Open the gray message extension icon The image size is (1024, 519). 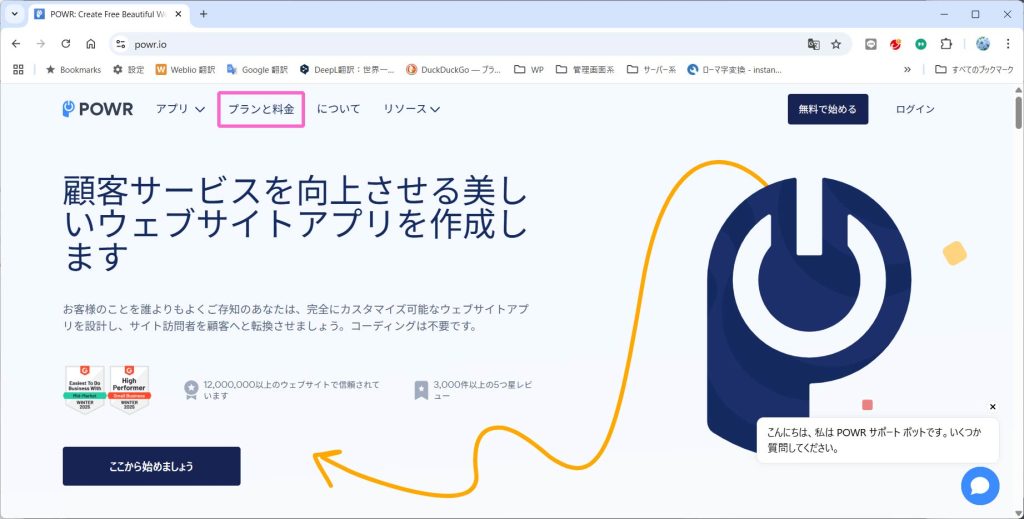pyautogui.click(x=871, y=44)
